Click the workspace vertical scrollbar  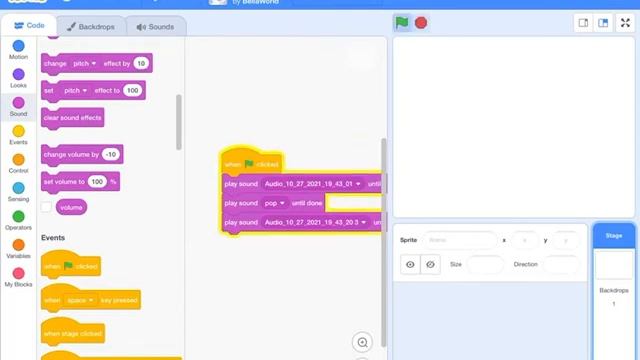tap(384, 242)
